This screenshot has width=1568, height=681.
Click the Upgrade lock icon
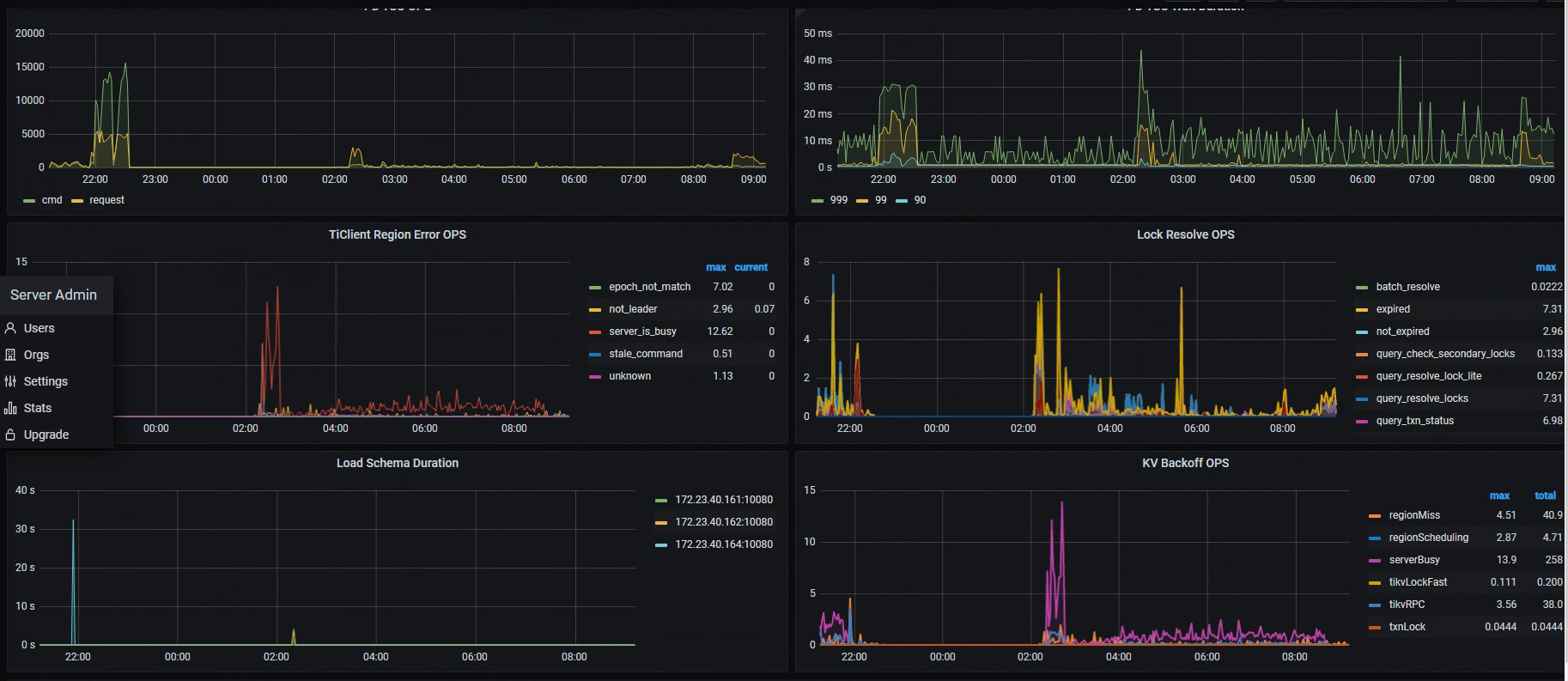(x=10, y=435)
